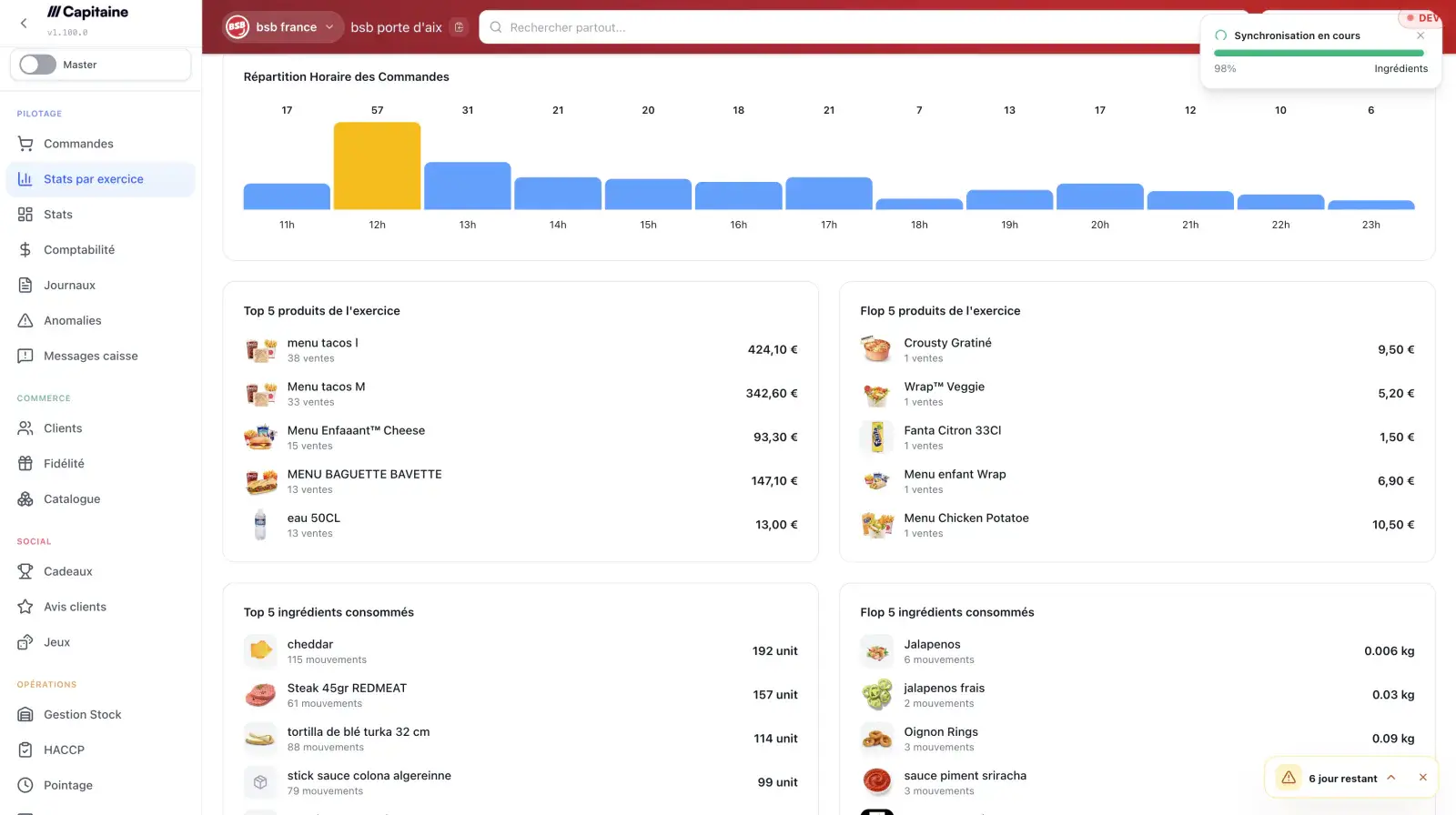
Task: Click the Pointage clock icon
Action: 25,786
